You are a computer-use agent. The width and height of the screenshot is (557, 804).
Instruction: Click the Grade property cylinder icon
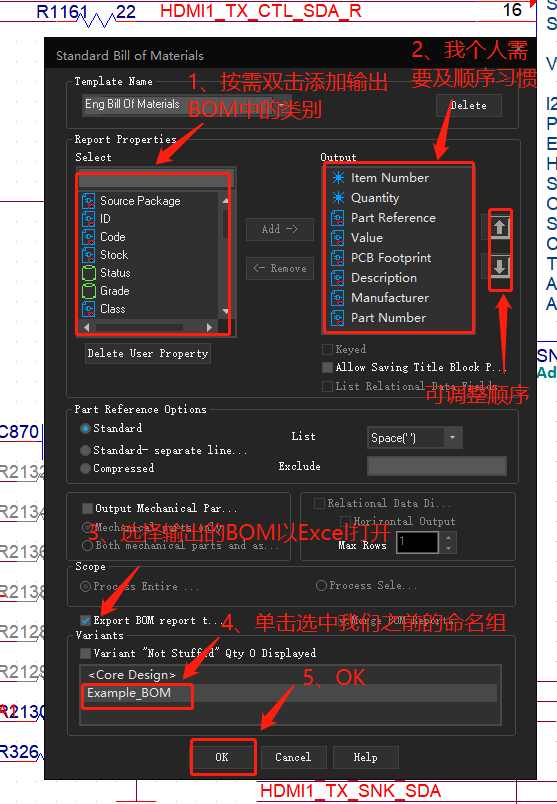pos(89,291)
